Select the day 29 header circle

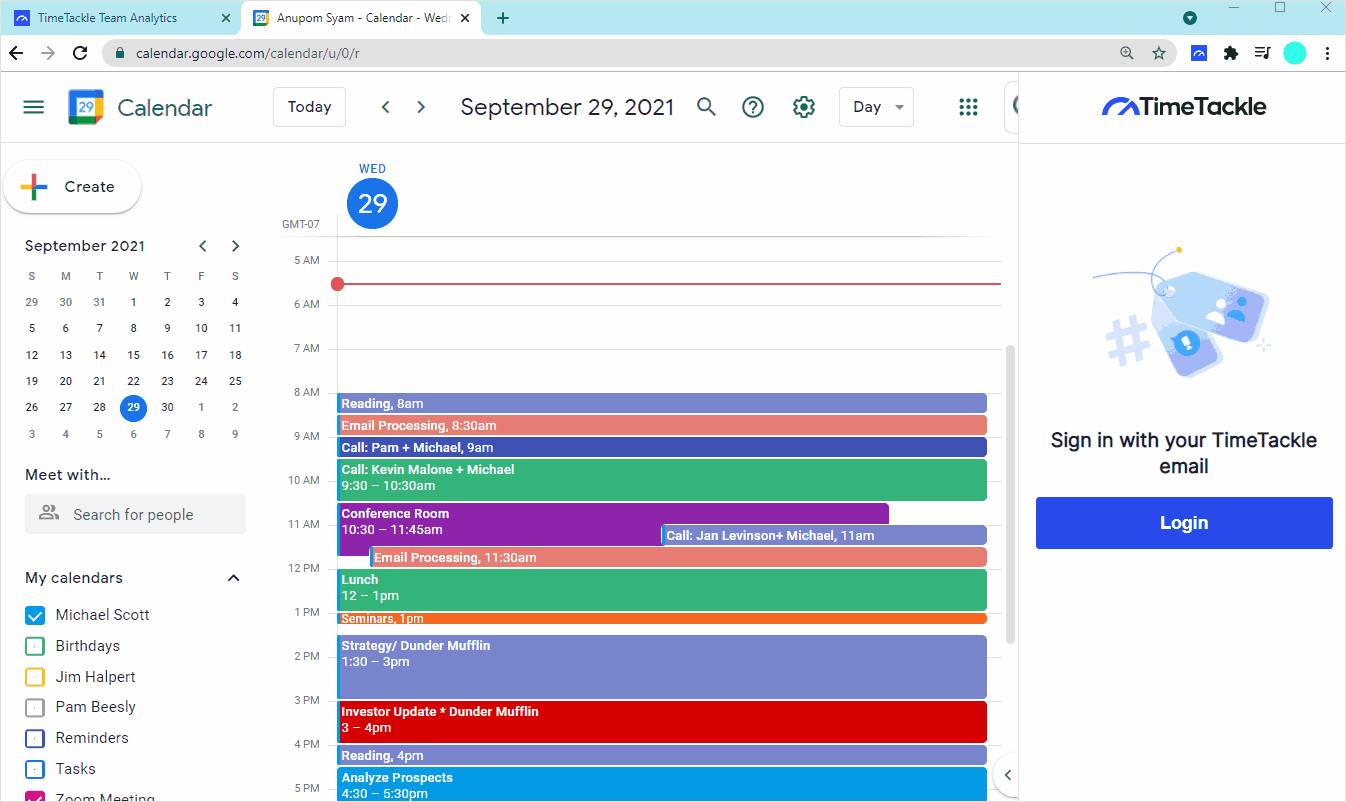(372, 204)
